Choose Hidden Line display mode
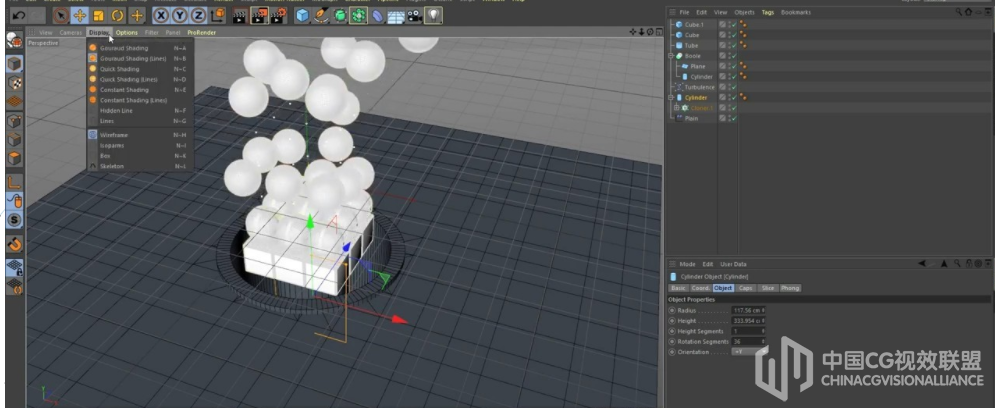The image size is (995, 408). [140, 110]
